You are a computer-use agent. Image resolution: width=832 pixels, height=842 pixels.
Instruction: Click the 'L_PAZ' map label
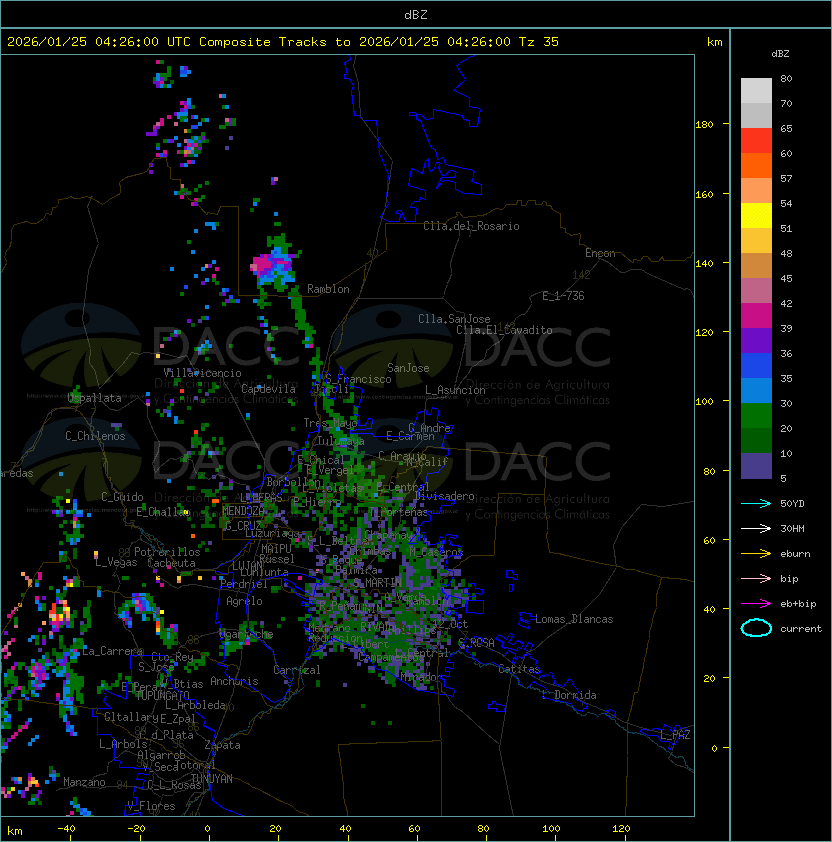point(675,735)
